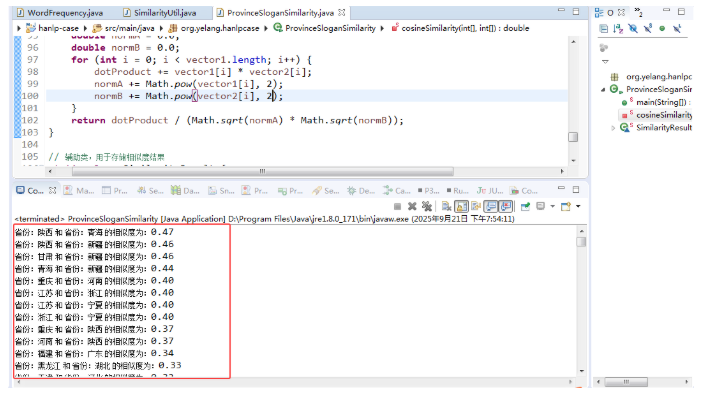Click console output line ending 0.34
The width and height of the screenshot is (704, 397).
94,353
